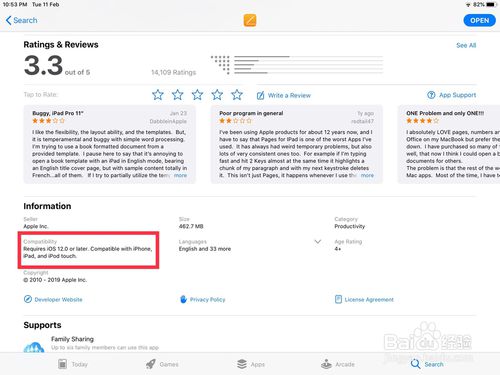This screenshot has height=375, width=500.
Task: Tap the reviewer name 'DabbleinApple'
Action: [x=168, y=121]
